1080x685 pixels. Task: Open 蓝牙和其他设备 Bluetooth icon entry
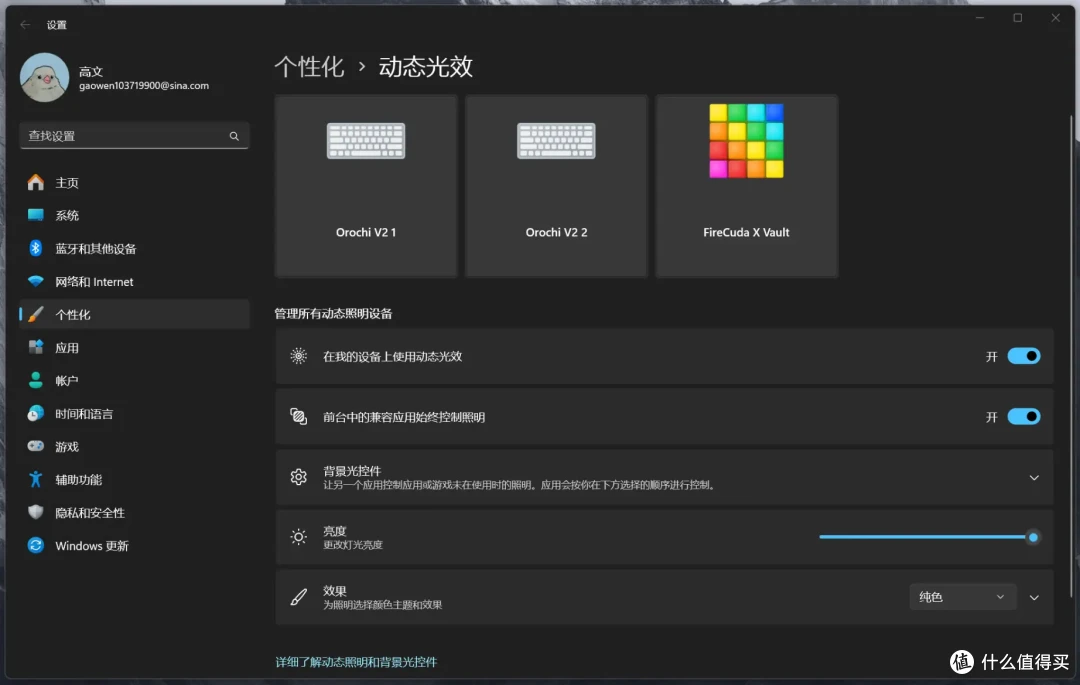pyautogui.click(x=36, y=248)
